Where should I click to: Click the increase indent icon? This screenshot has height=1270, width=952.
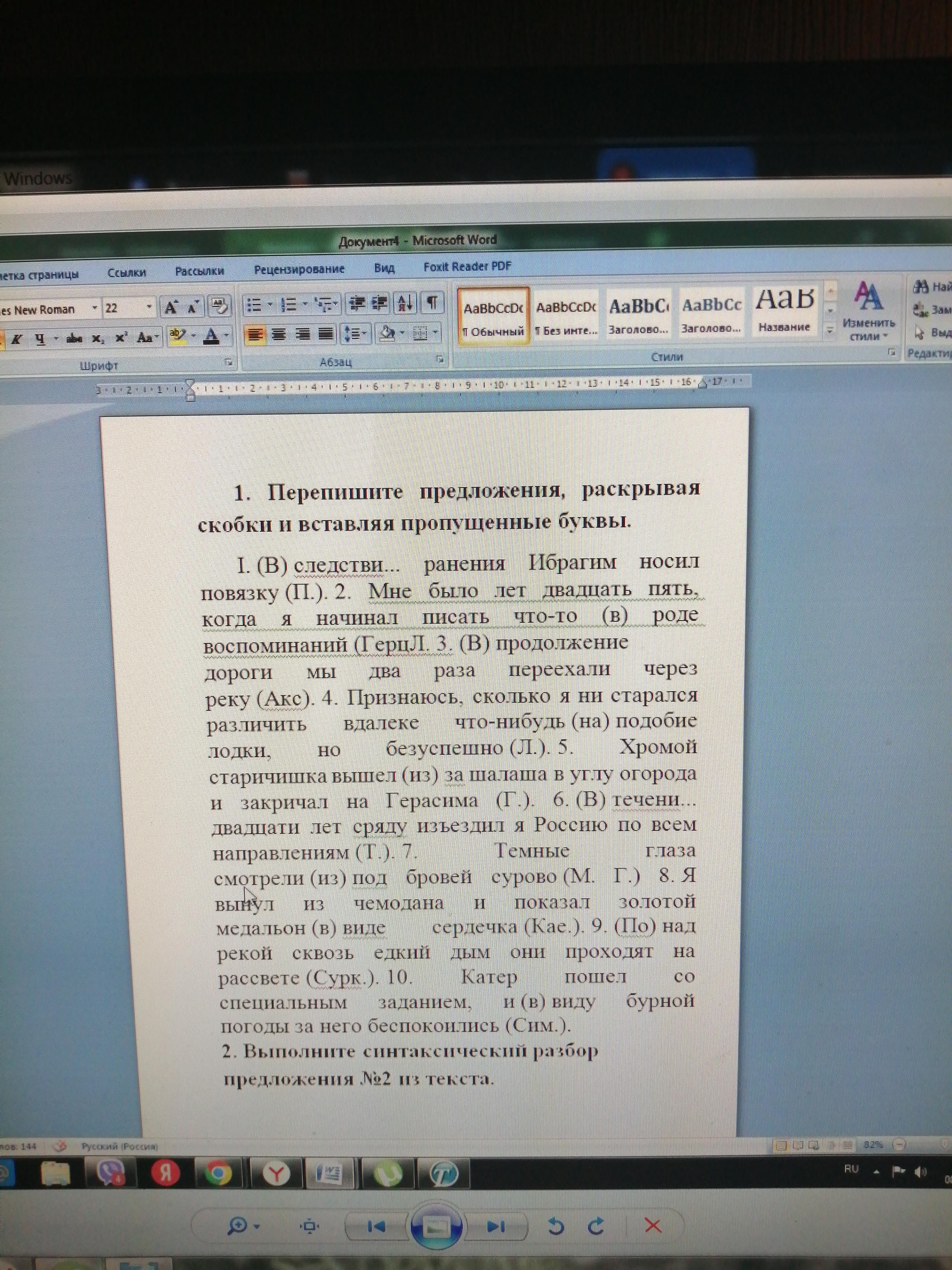380,303
